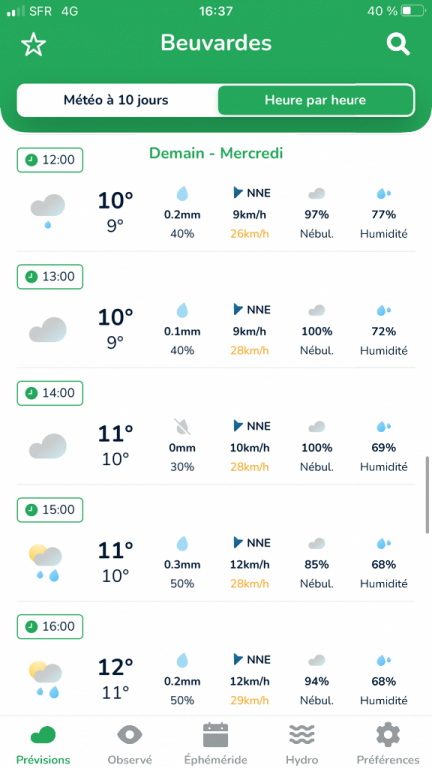432x768 pixels.
Task: Tap sun and showers icon at 15:00
Action: [46, 563]
